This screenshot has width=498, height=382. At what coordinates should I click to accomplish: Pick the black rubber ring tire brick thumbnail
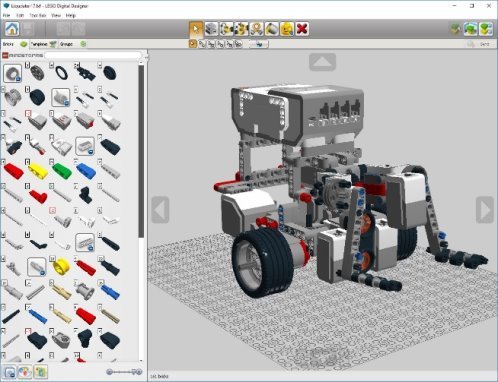(x=62, y=72)
